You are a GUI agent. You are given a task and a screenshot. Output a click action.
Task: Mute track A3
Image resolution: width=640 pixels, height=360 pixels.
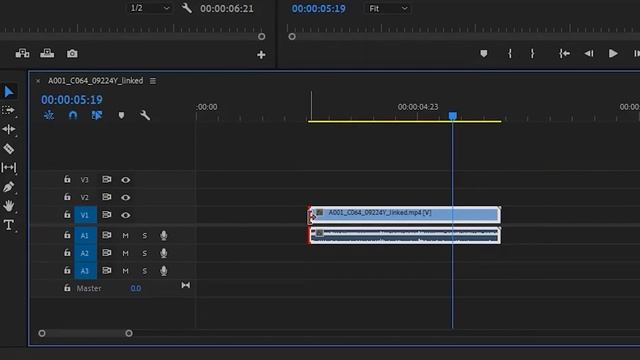tap(125, 271)
